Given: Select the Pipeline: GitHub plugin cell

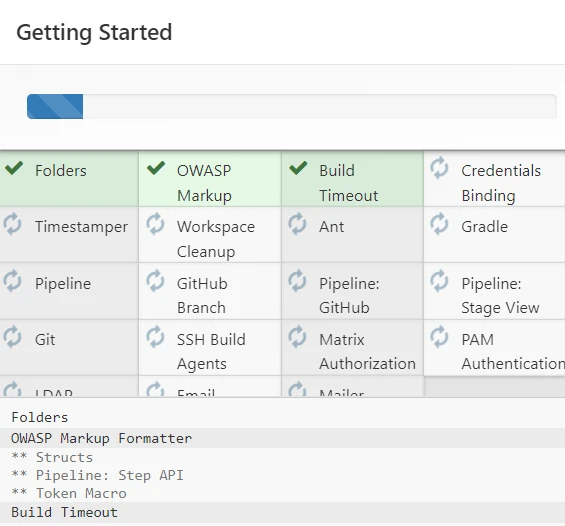Looking at the screenshot, I should [352, 291].
